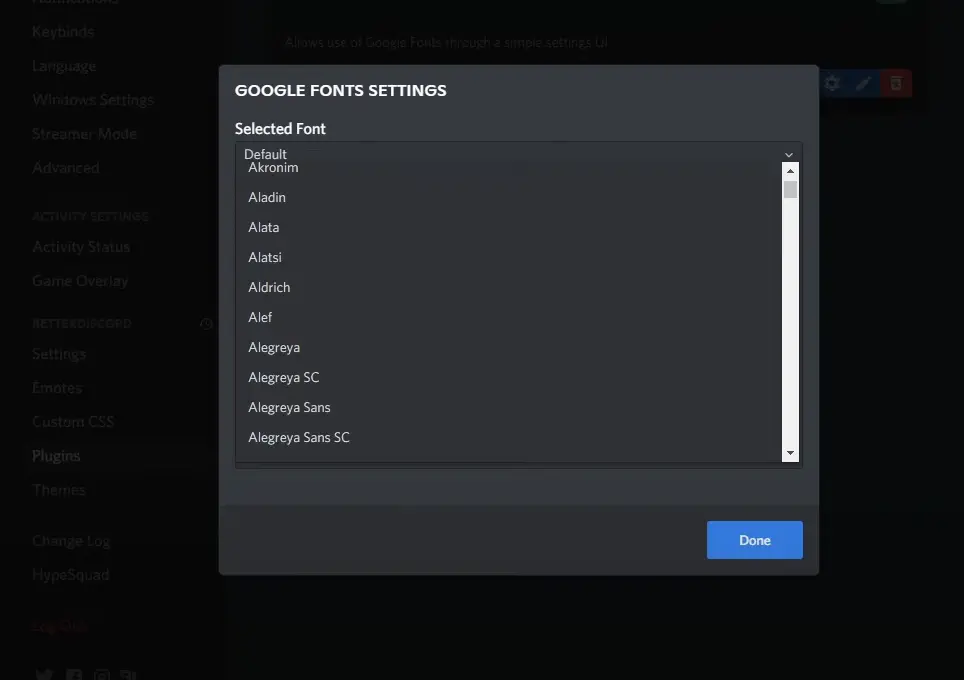This screenshot has width=964, height=680.
Task: Open the Custom CSS section
Action: [73, 422]
